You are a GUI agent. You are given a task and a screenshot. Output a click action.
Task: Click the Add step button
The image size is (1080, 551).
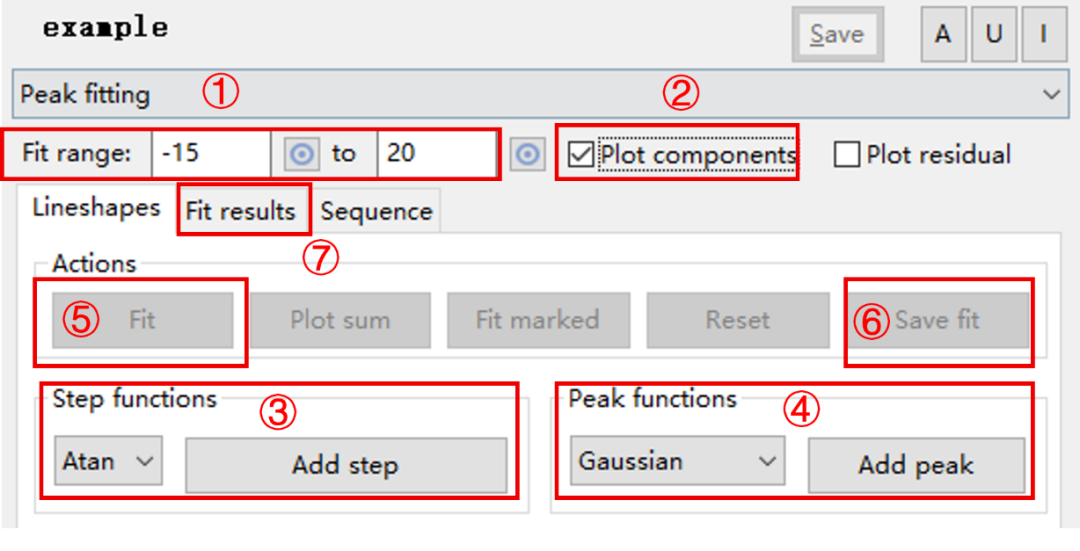(x=346, y=466)
